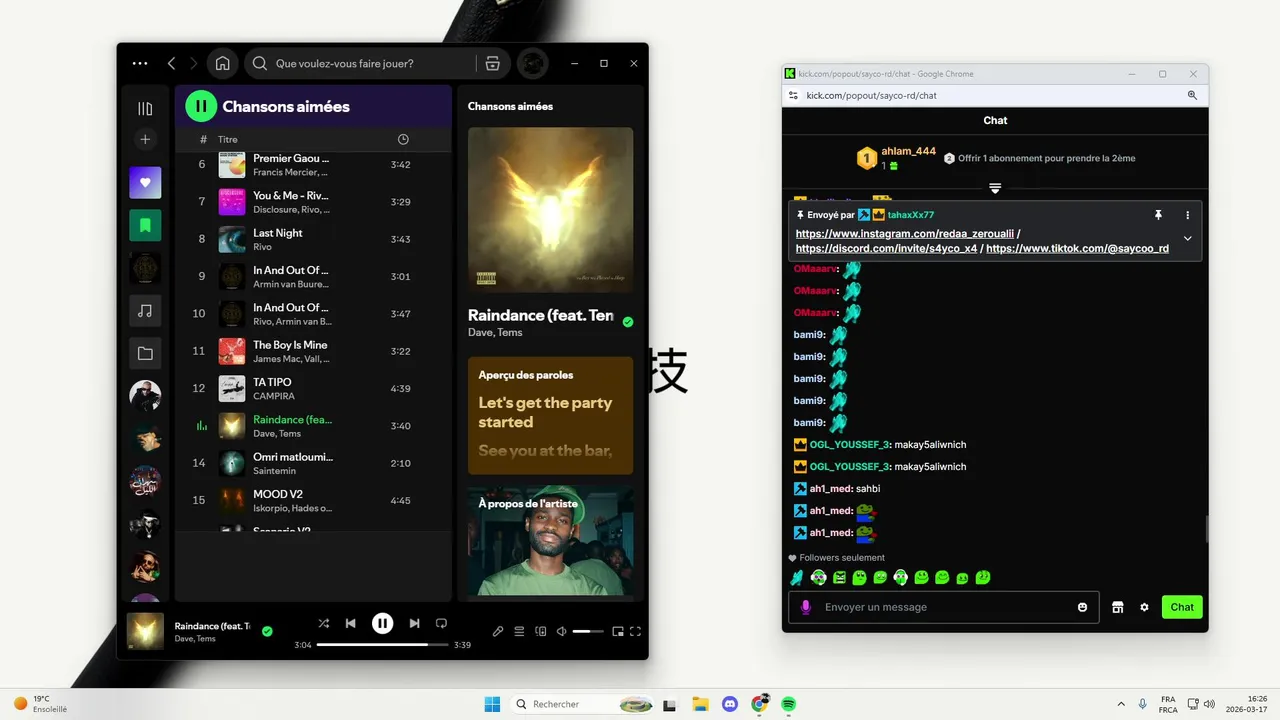Viewport: 1280px width, 720px height.
Task: Open the À propos de l'artiste card
Action: pyautogui.click(x=550, y=541)
